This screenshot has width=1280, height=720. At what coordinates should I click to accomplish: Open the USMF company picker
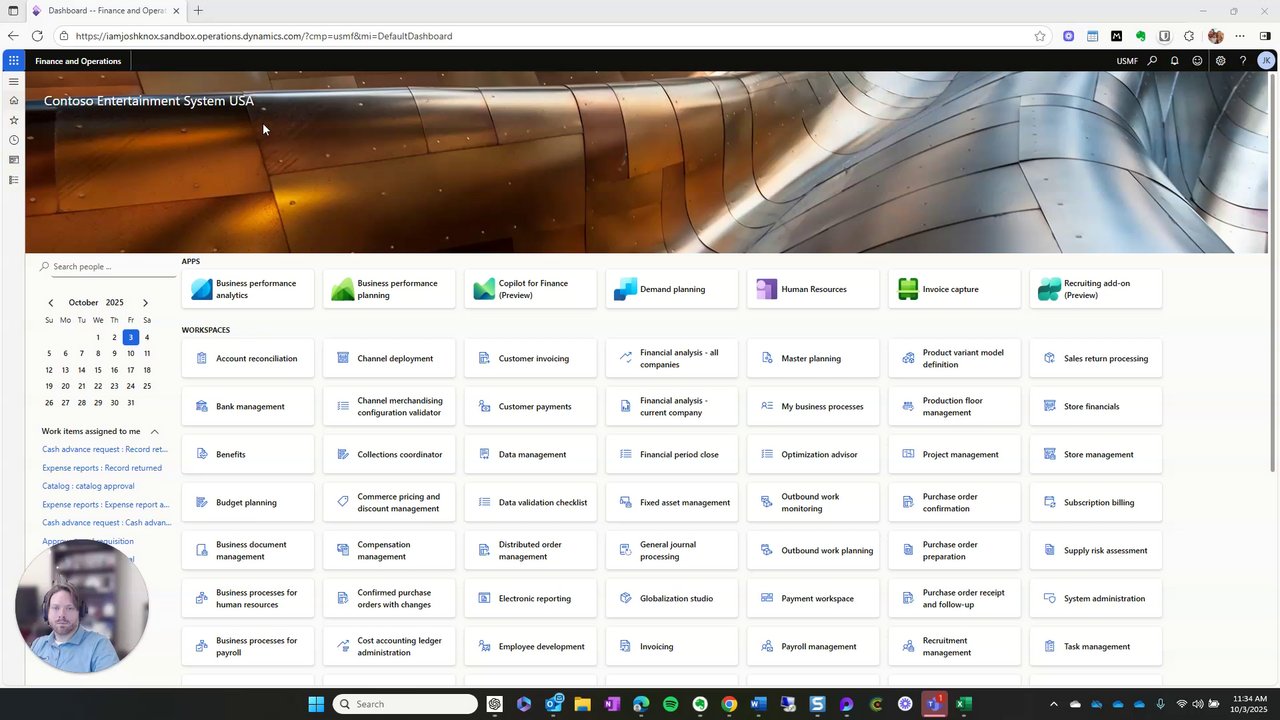click(x=1127, y=61)
